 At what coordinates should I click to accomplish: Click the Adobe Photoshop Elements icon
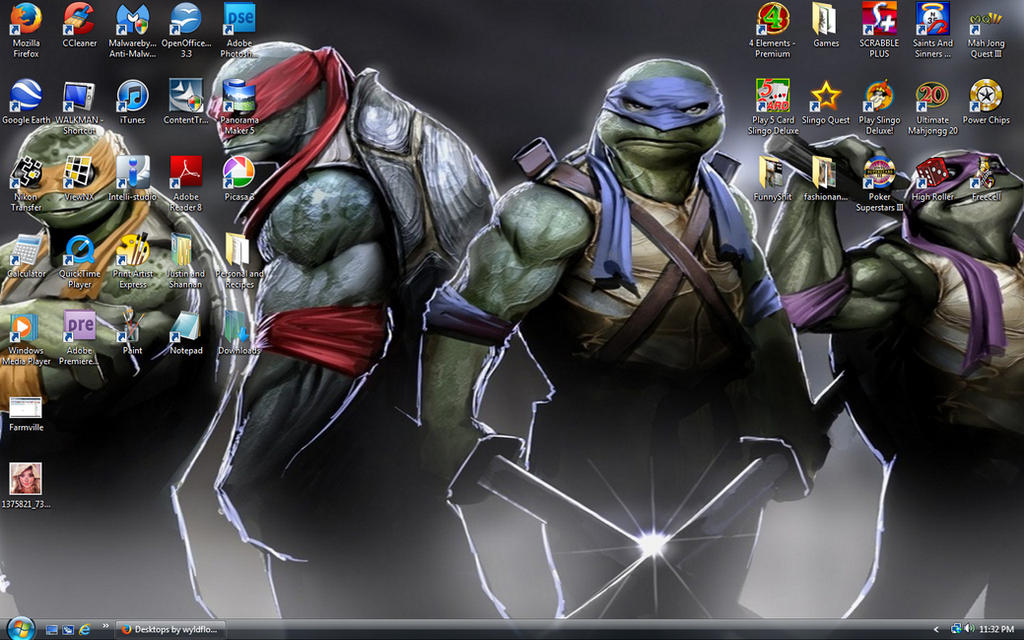[x=239, y=20]
